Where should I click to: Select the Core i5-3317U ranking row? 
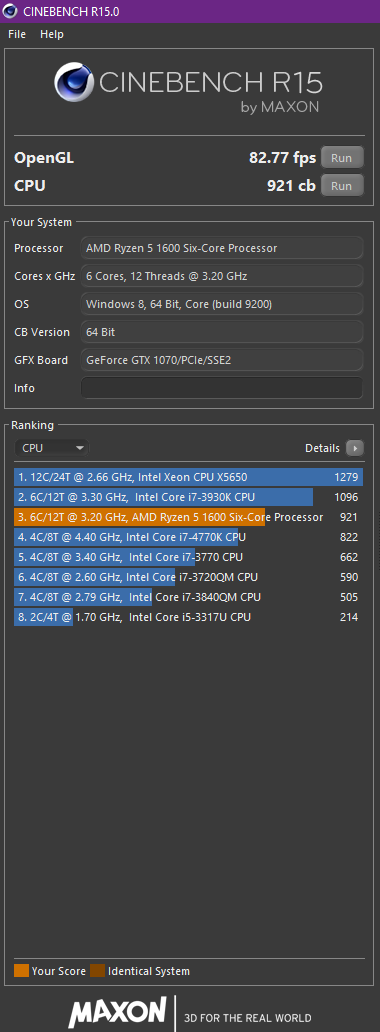coord(188,617)
